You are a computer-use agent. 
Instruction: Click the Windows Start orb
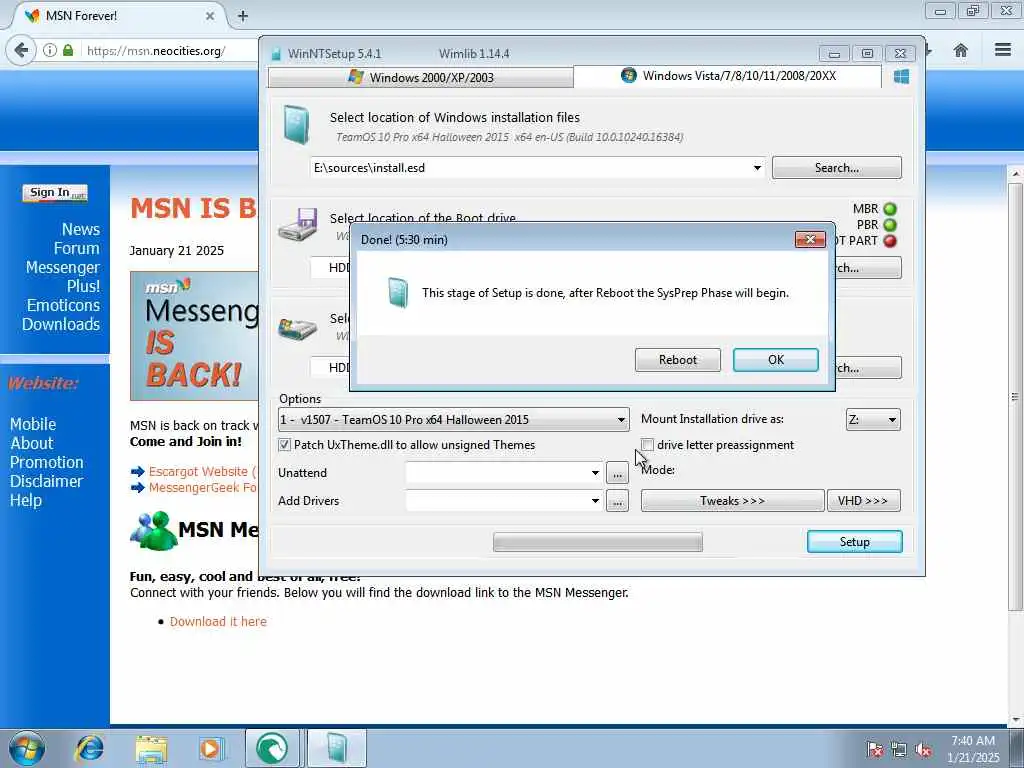[27, 748]
